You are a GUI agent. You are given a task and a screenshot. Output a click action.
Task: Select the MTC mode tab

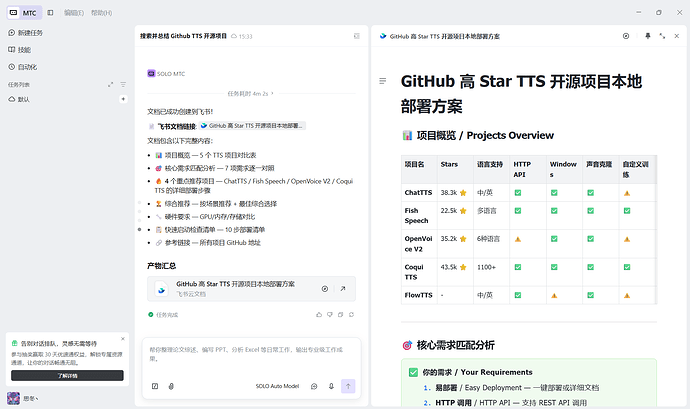pos(24,13)
